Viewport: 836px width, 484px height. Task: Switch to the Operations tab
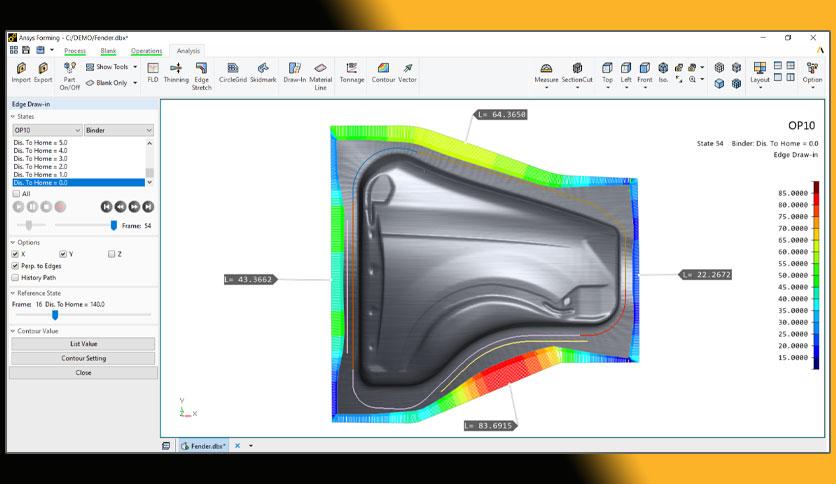point(146,51)
